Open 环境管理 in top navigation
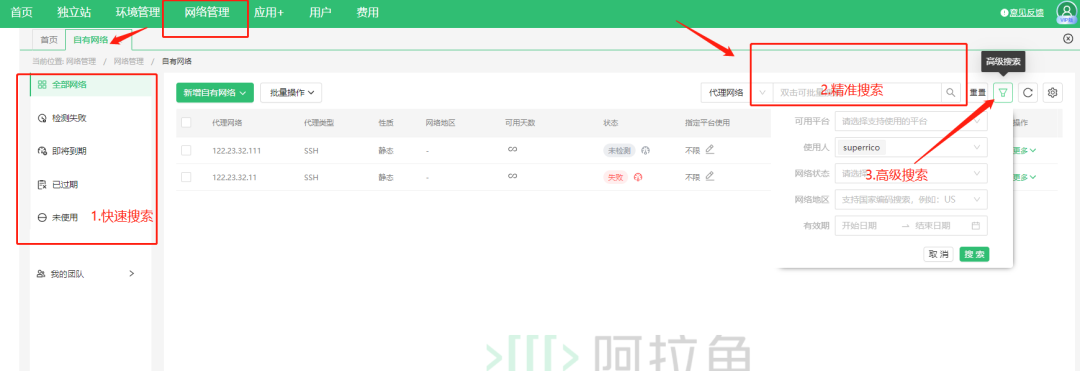 point(138,12)
